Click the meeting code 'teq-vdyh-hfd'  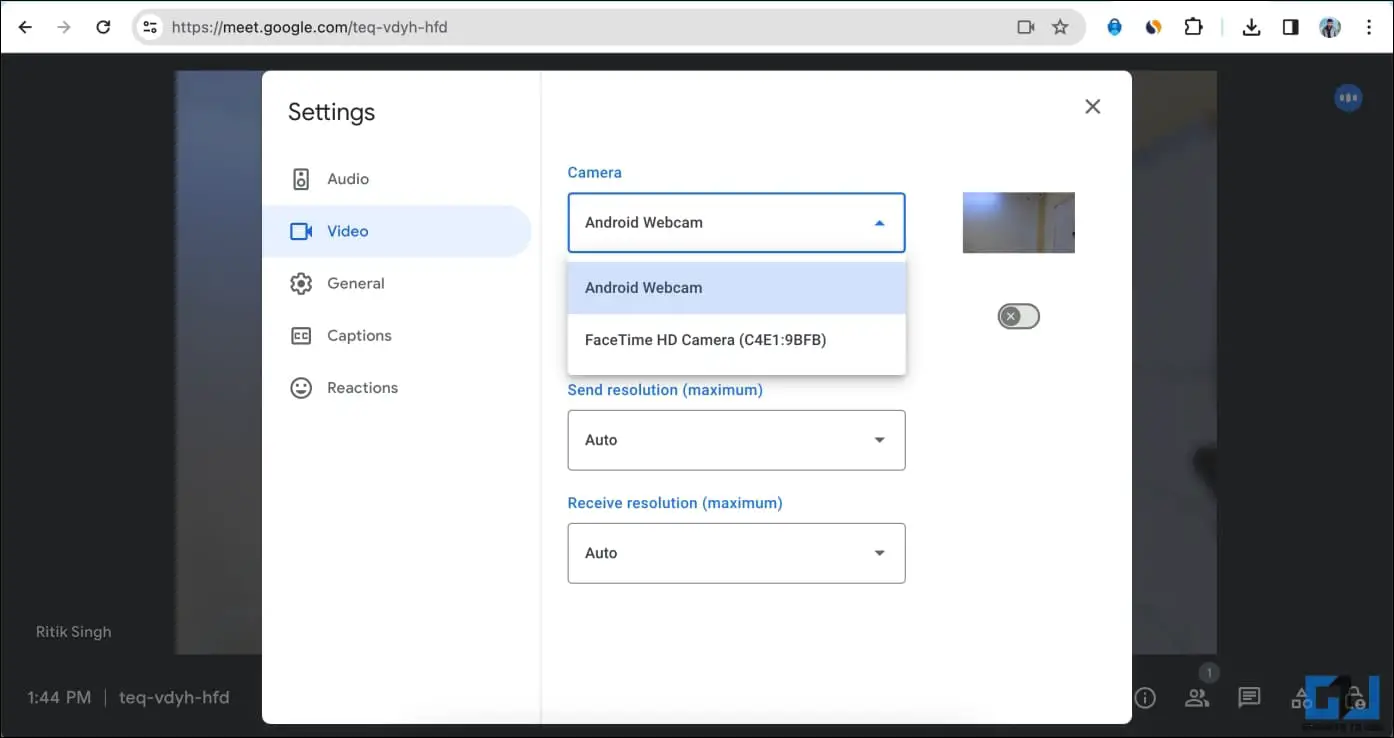point(174,697)
